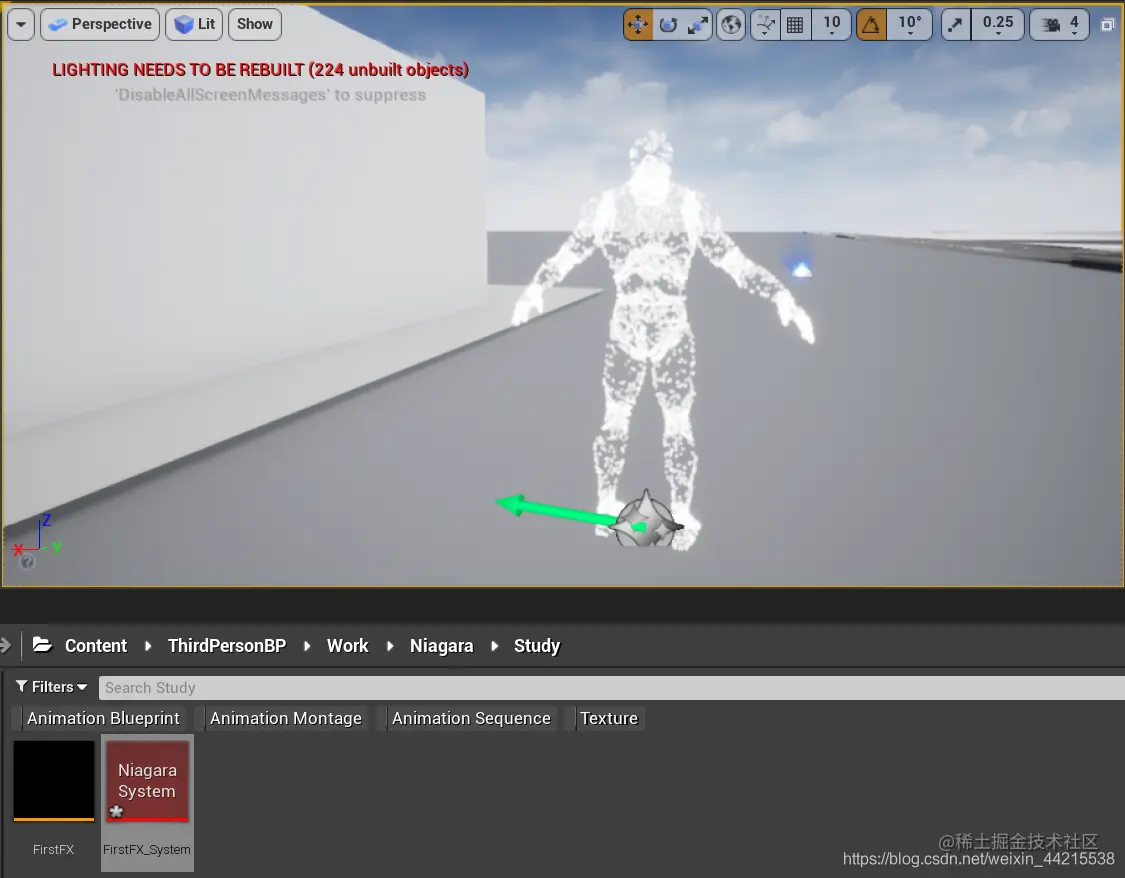Change the Lit view mode

pyautogui.click(x=194, y=24)
